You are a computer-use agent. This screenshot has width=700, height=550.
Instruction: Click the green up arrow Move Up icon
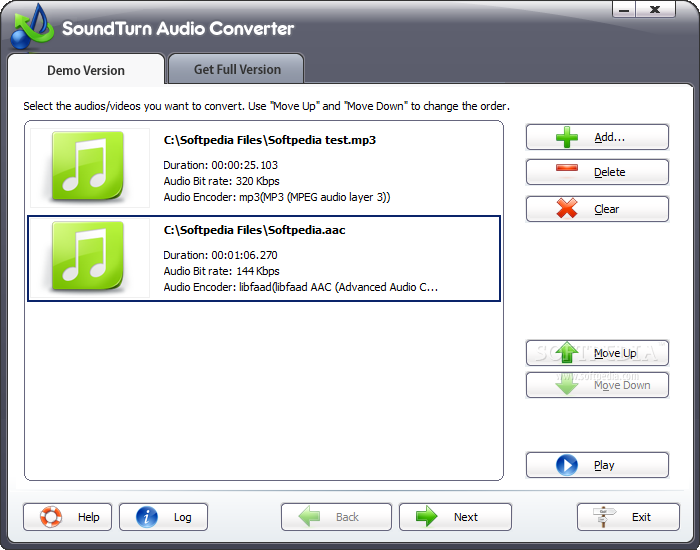click(567, 352)
